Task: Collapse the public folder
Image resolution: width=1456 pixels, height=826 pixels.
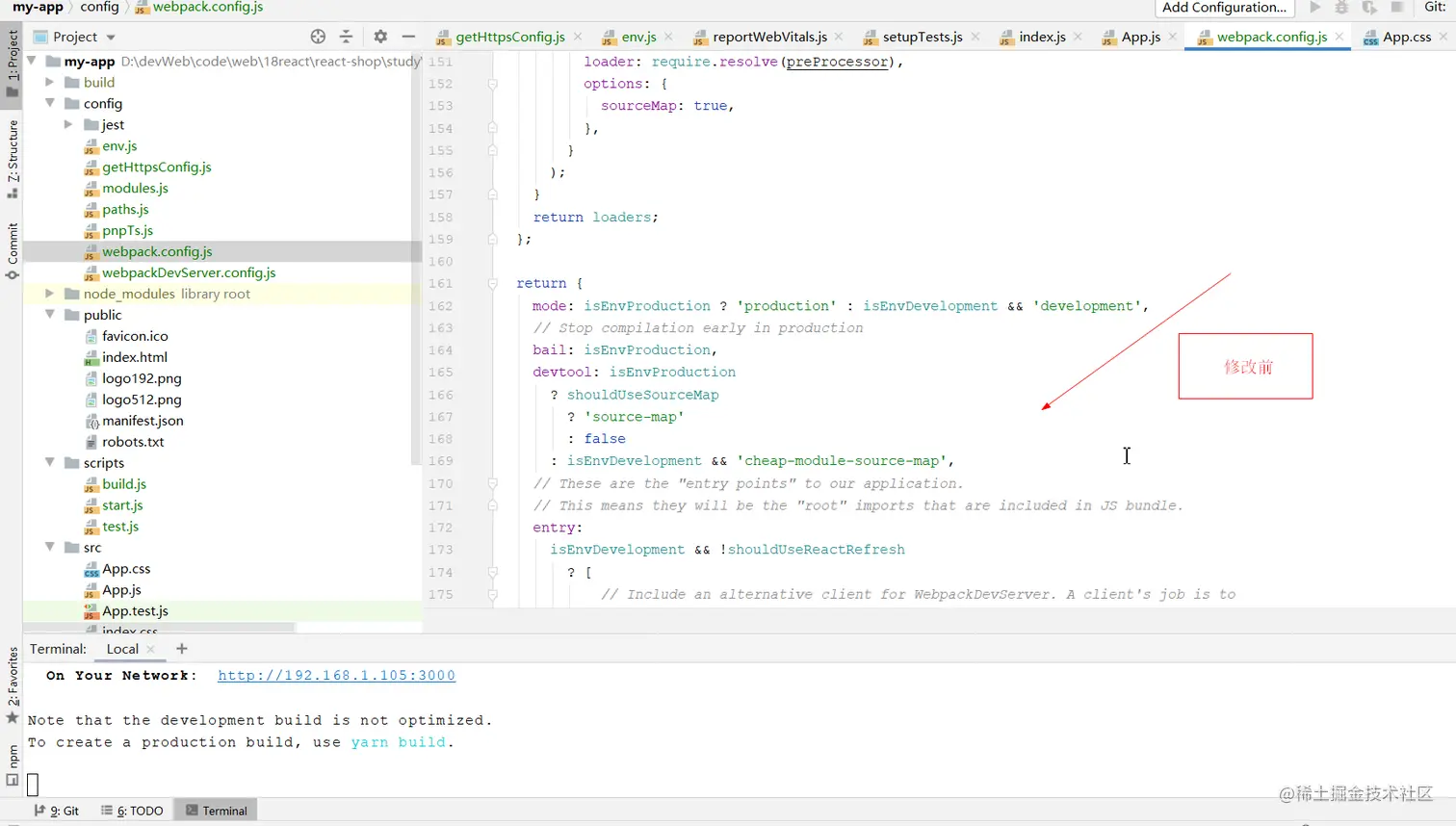Action: pos(50,315)
